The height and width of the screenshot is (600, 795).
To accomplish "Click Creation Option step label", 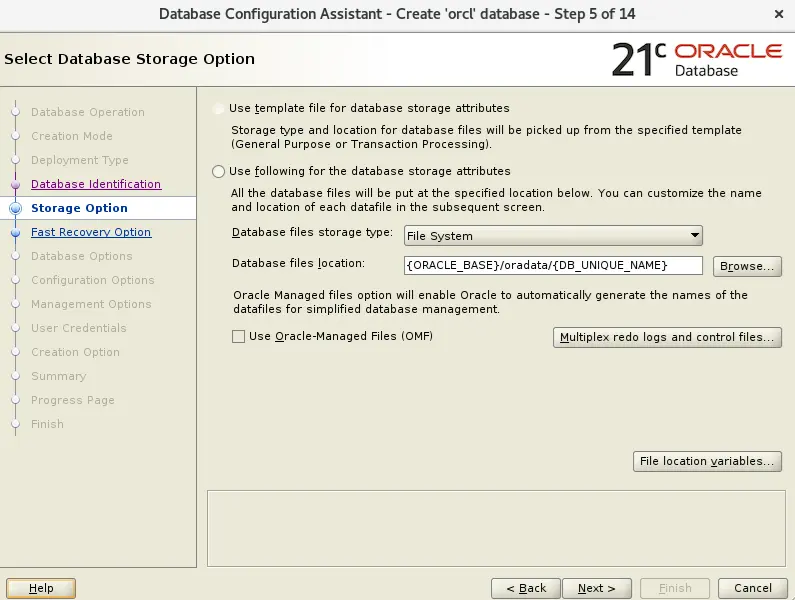I will [75, 352].
